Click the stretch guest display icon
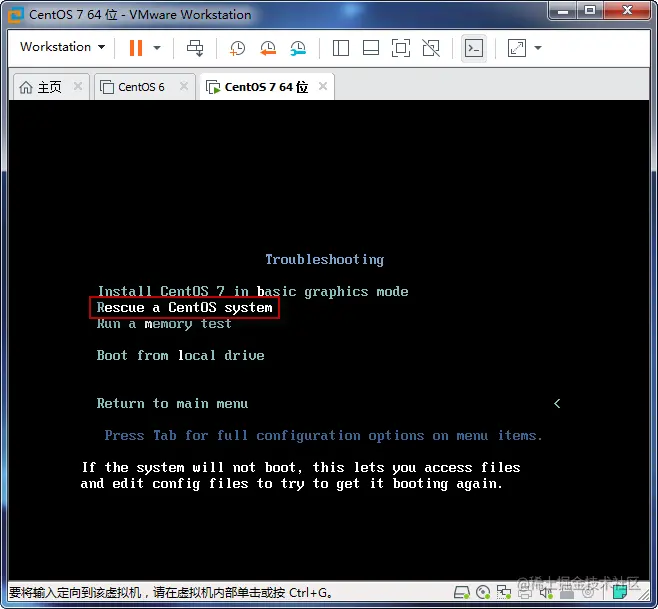Viewport: 658px width, 609px height. coord(517,48)
